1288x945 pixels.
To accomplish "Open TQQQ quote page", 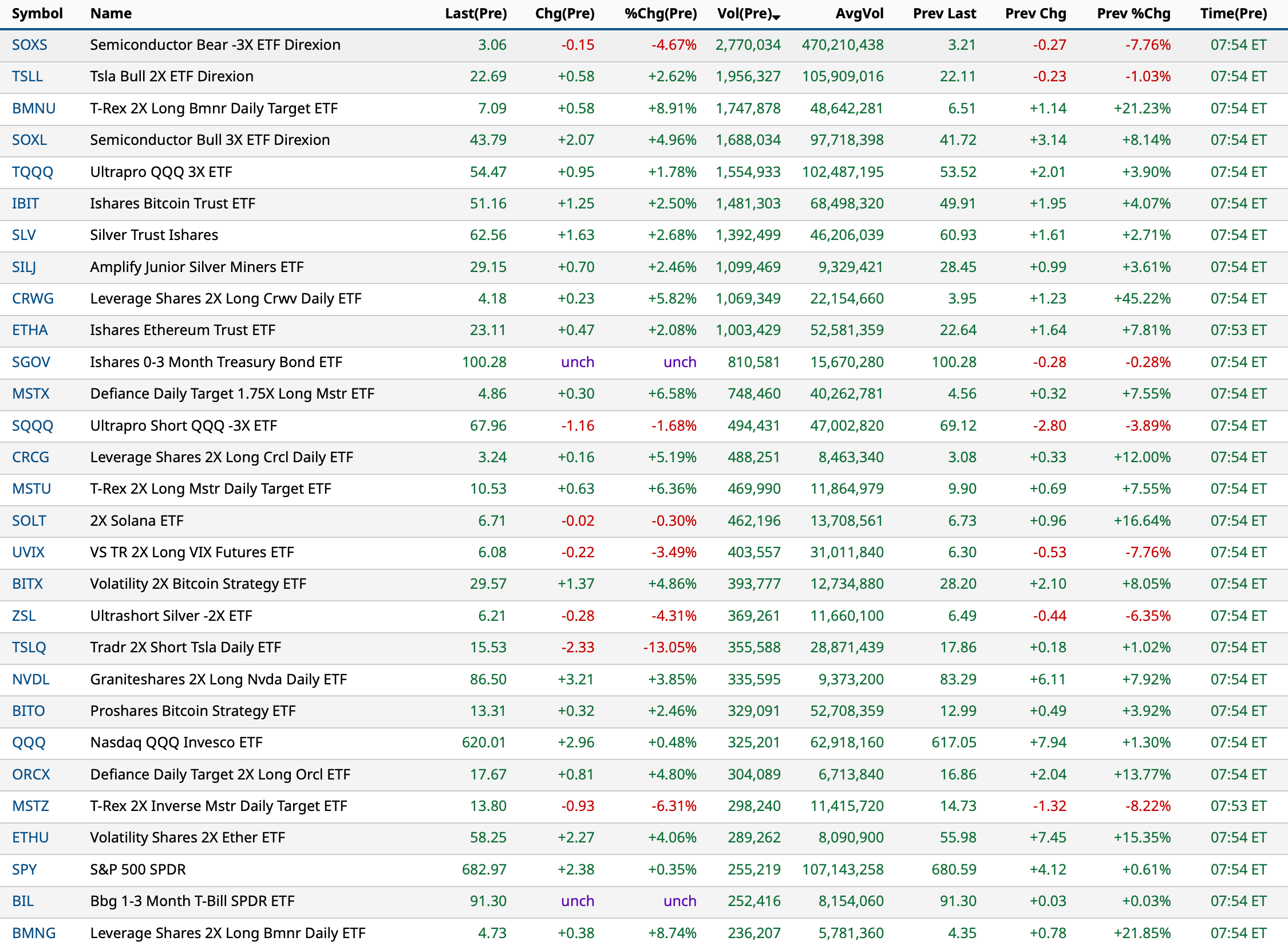I will pyautogui.click(x=33, y=172).
